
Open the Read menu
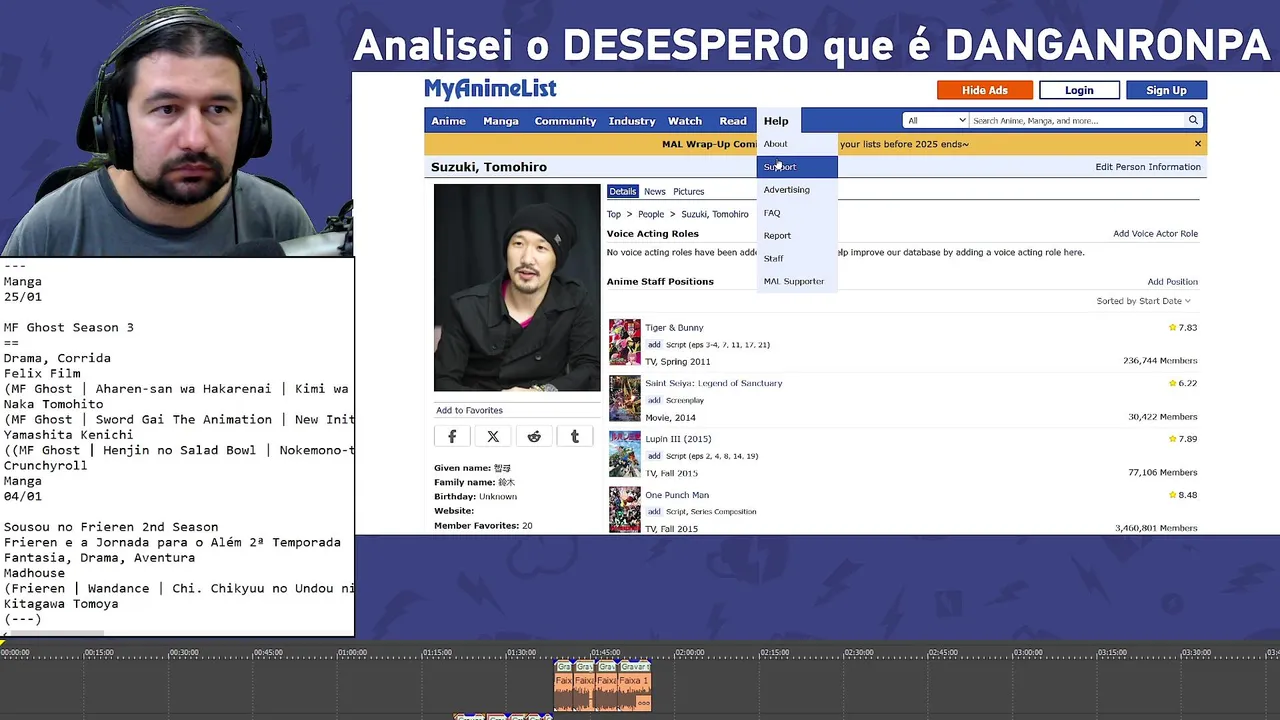(x=733, y=121)
